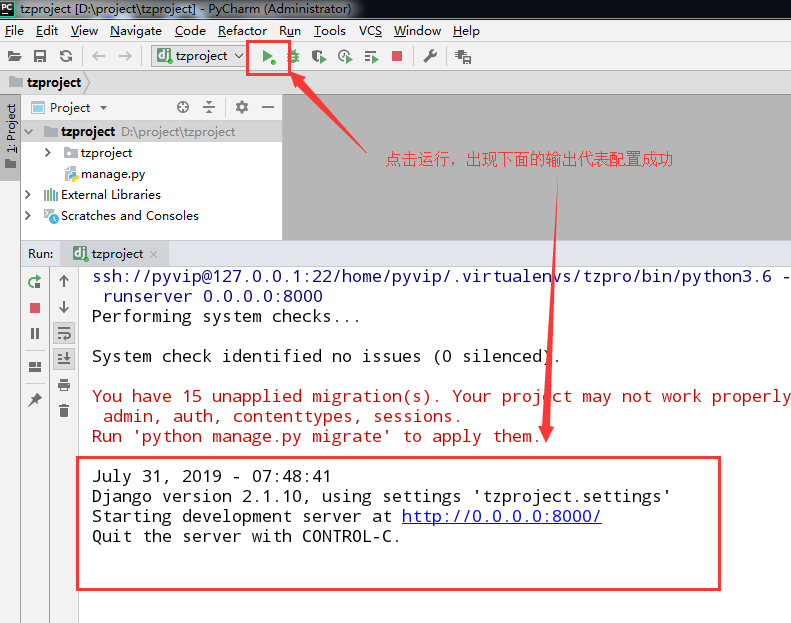Open the tzproject run configuration dropdown
791x623 pixels.
point(199,56)
